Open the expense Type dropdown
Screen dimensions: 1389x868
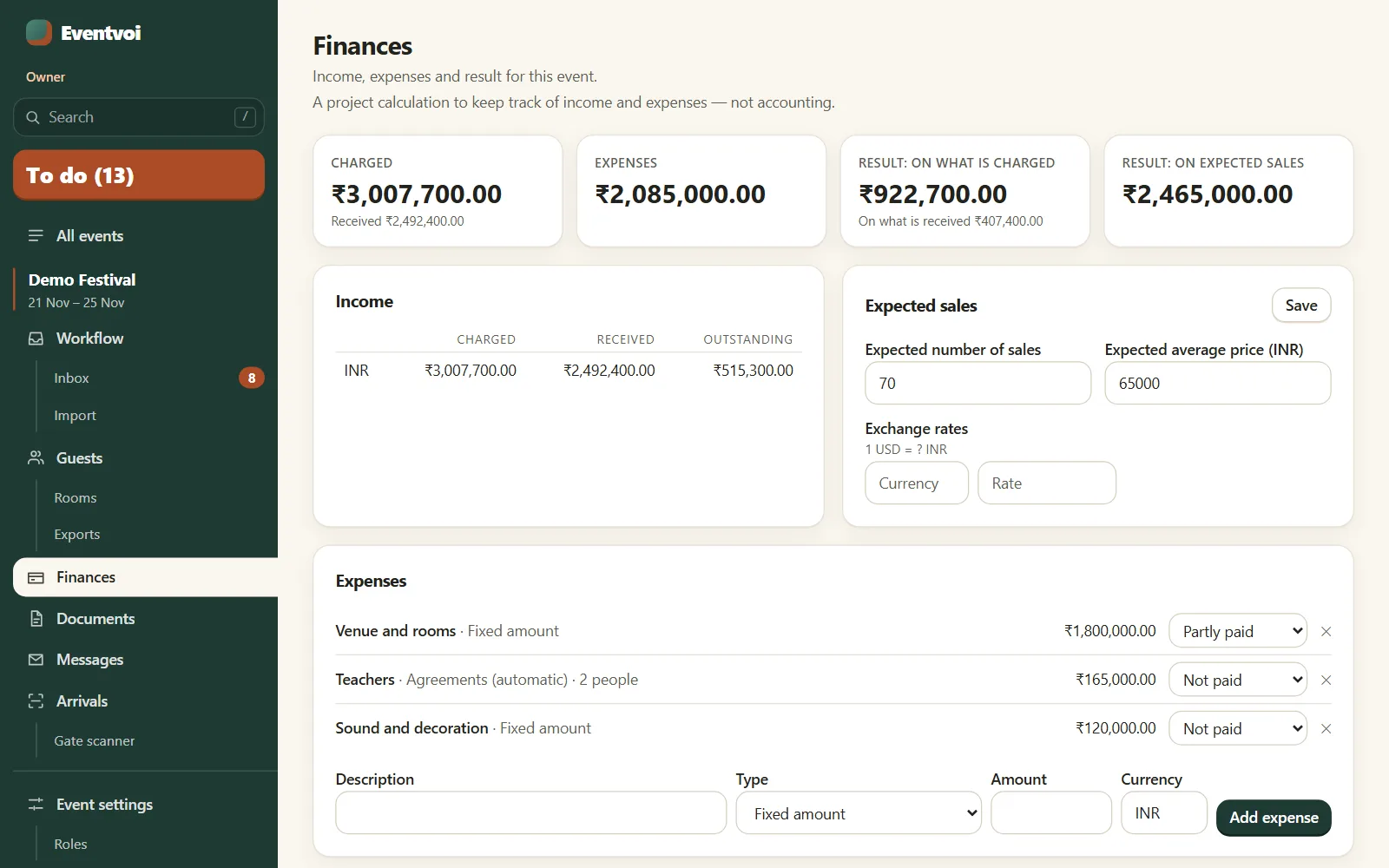point(859,813)
